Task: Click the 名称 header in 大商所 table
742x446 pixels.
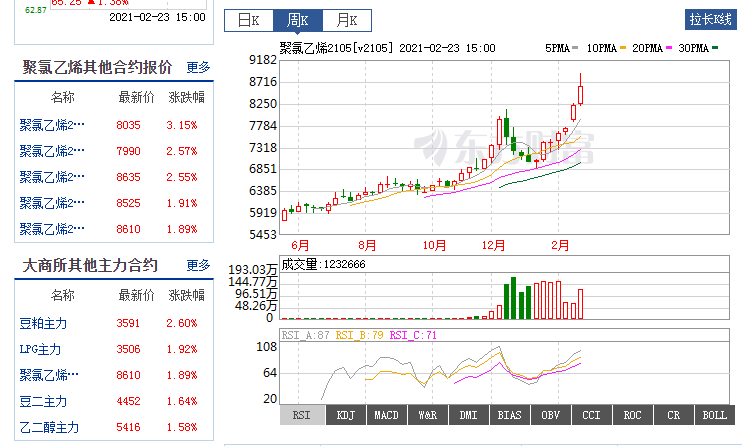Action: click(62, 295)
